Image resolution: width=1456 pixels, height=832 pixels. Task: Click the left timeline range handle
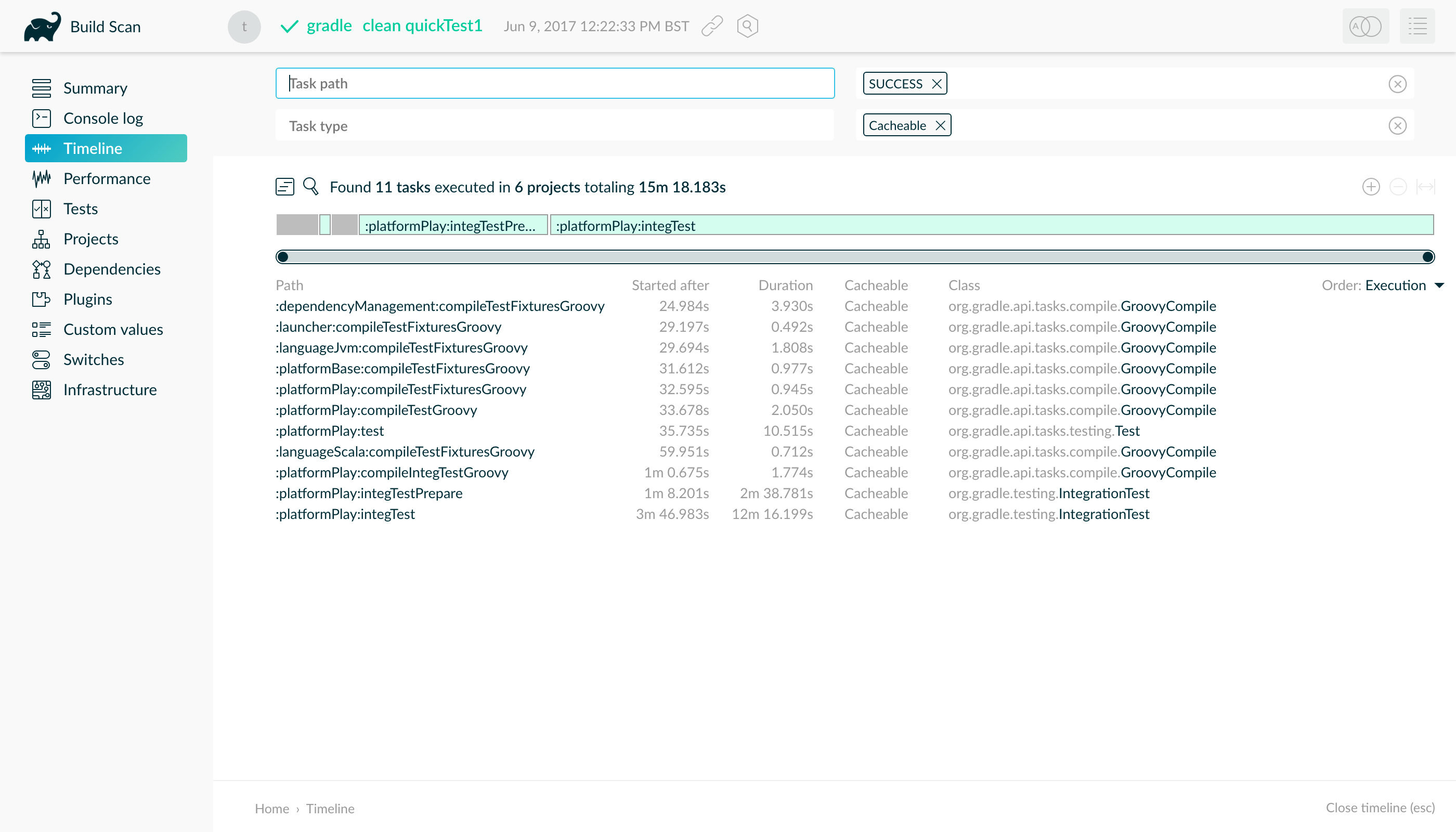coord(282,257)
